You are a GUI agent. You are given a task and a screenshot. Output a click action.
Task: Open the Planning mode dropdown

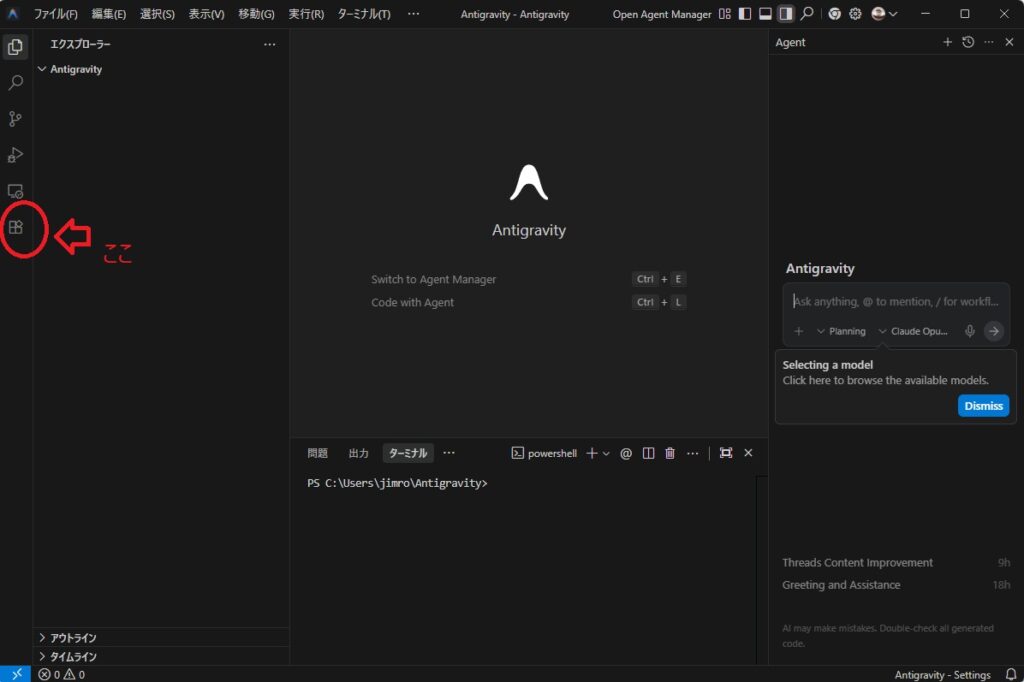coord(841,331)
